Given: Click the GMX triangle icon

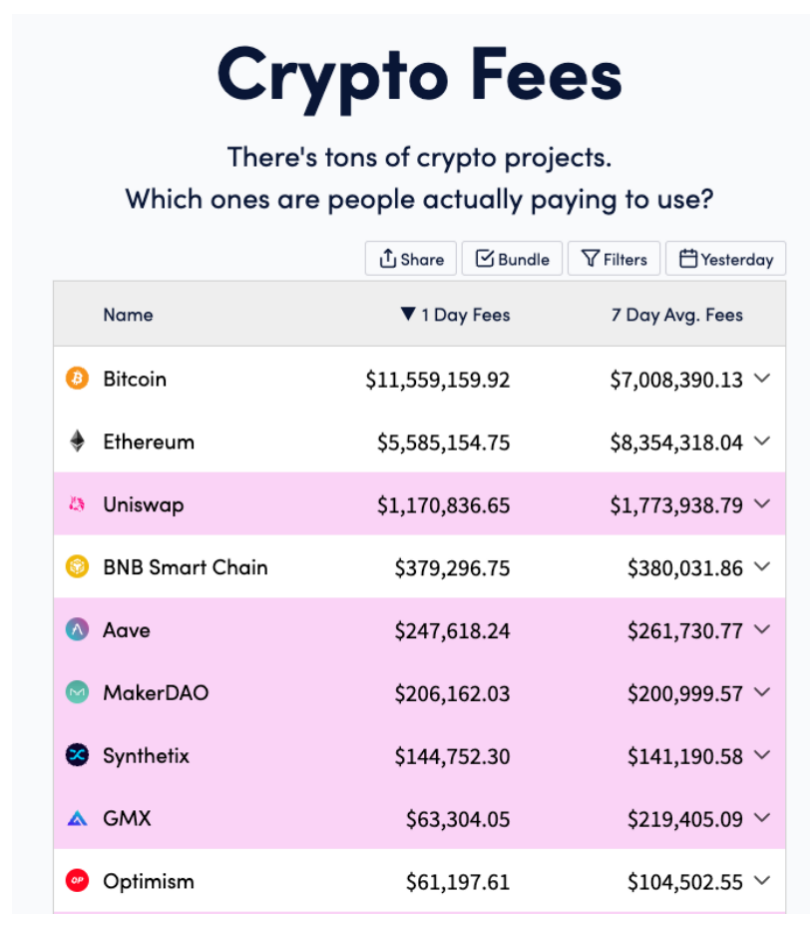Looking at the screenshot, I should [77, 819].
